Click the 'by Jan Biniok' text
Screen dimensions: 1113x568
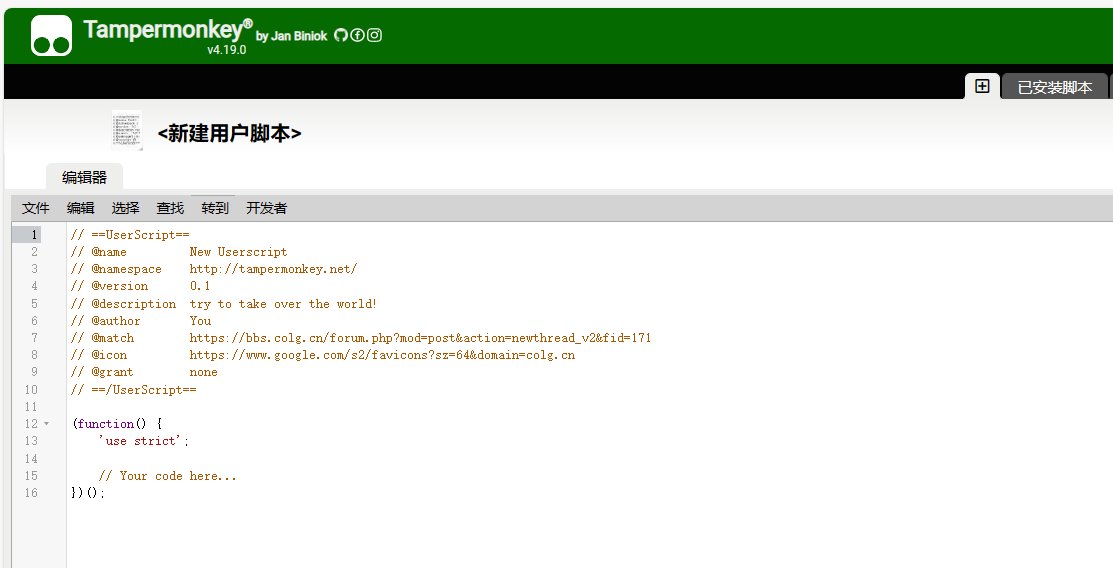(x=292, y=36)
